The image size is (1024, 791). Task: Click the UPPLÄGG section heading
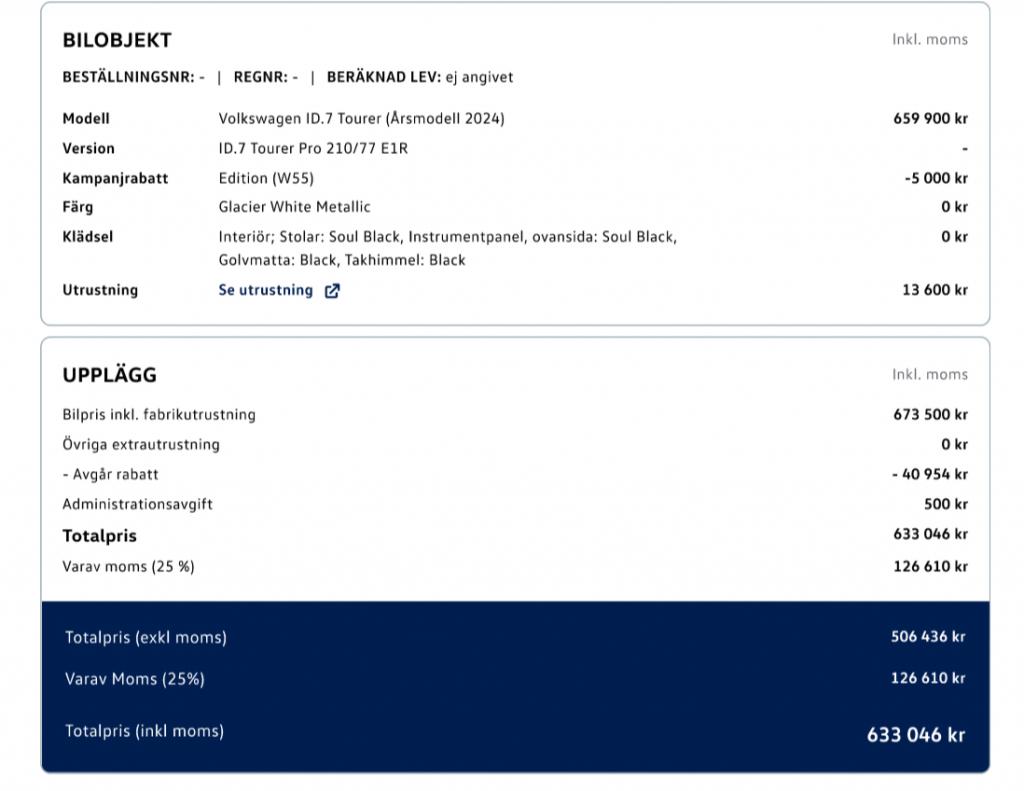pos(110,375)
